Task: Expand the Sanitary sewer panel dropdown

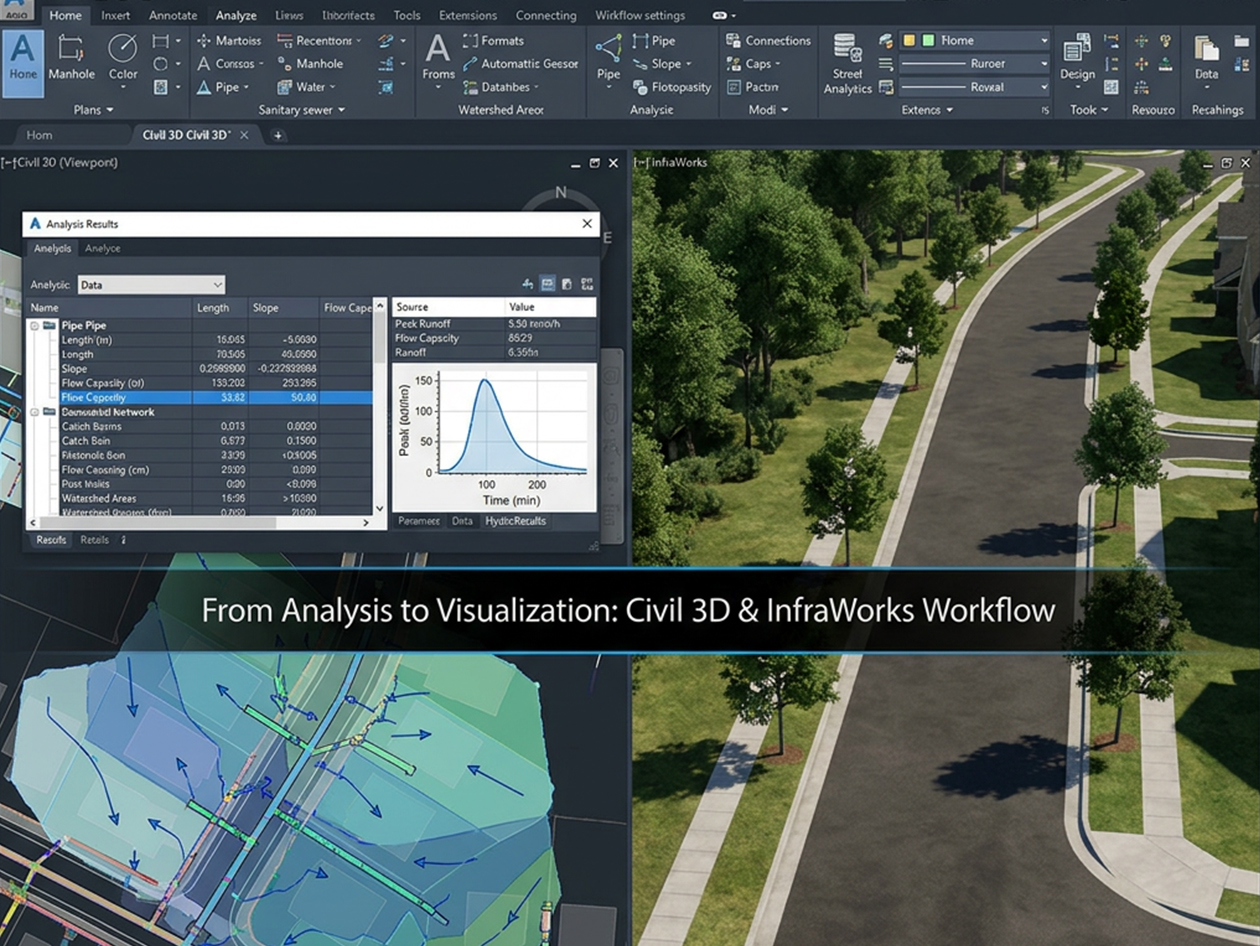Action: click(x=301, y=110)
